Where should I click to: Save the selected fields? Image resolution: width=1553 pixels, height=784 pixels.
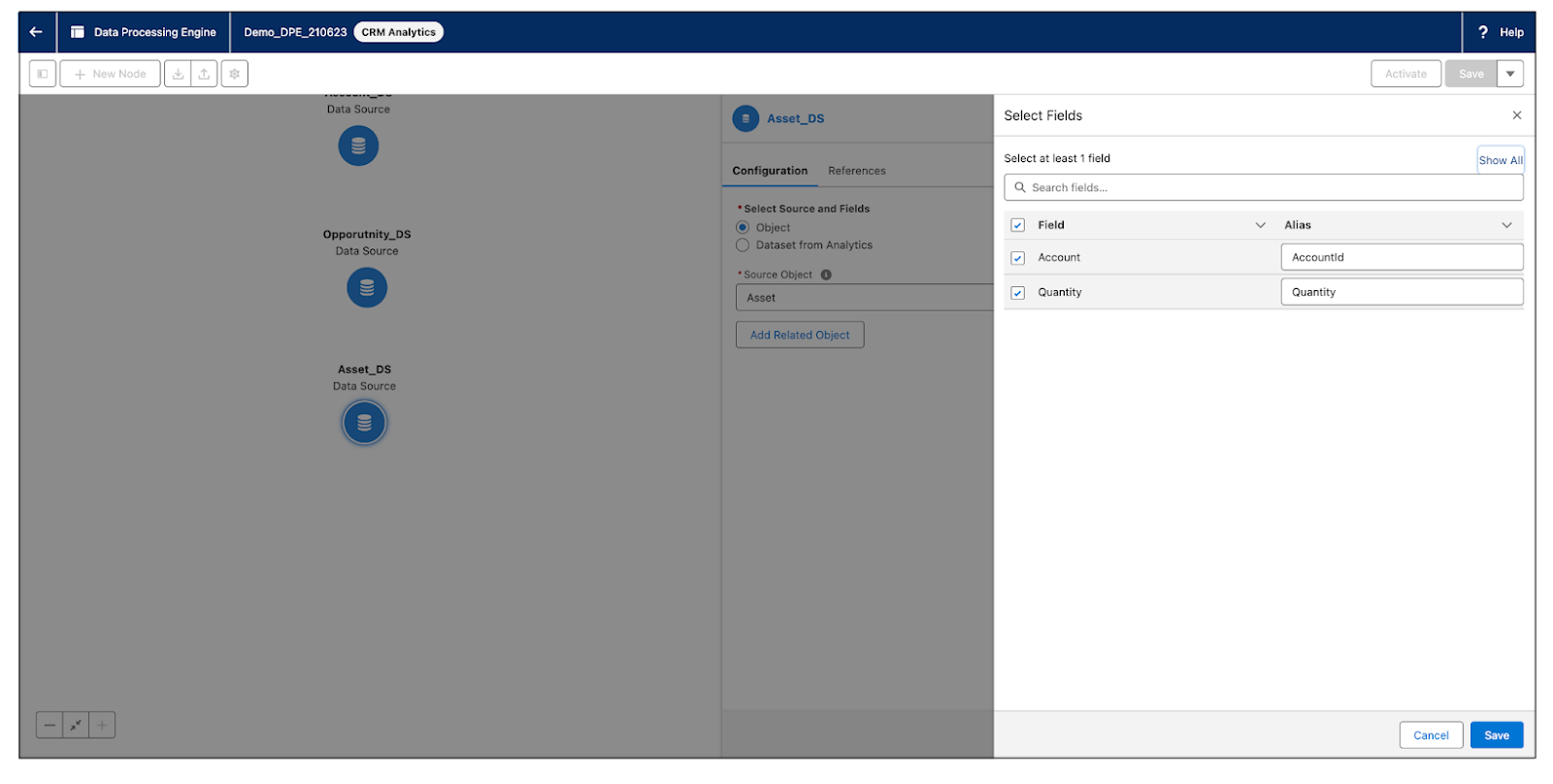(1497, 735)
